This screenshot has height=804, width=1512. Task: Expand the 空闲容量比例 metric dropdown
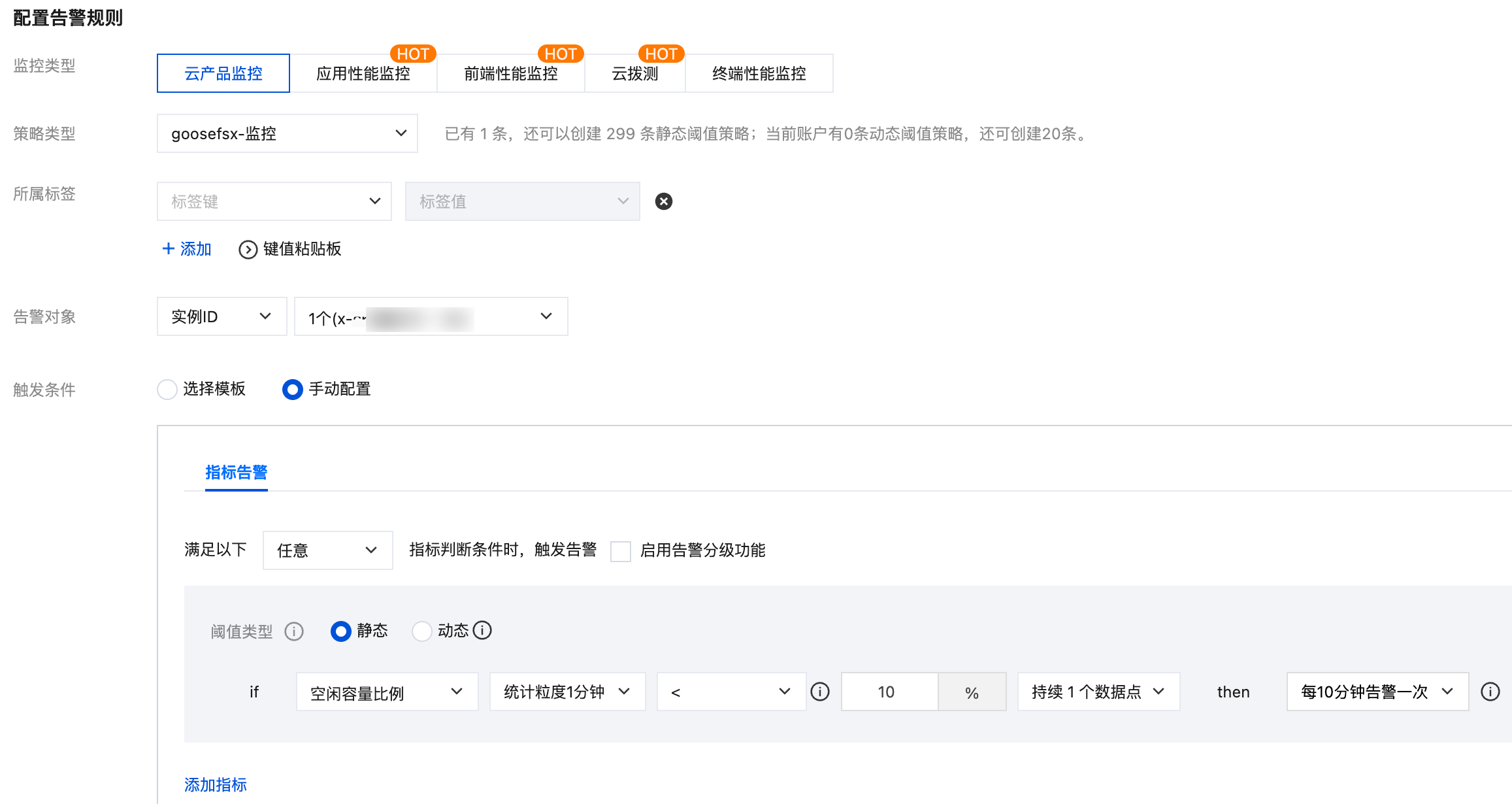click(x=387, y=692)
